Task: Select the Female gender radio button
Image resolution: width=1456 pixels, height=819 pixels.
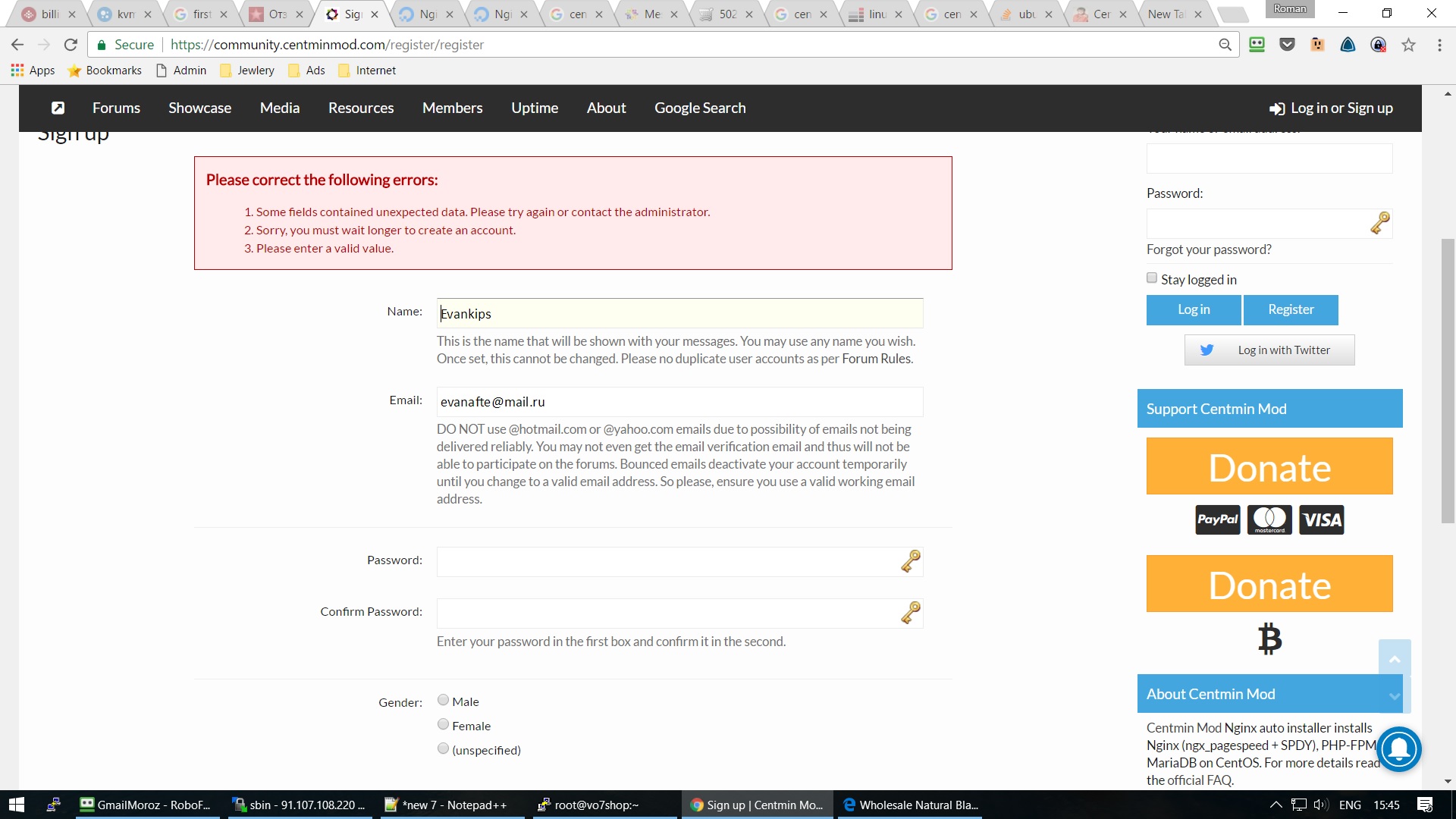Action: click(443, 724)
